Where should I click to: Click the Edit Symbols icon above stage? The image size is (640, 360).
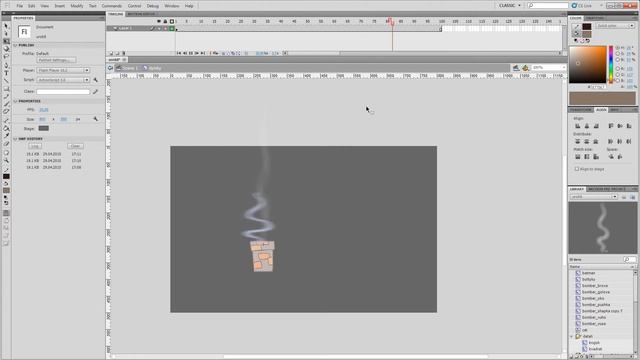click(525, 68)
